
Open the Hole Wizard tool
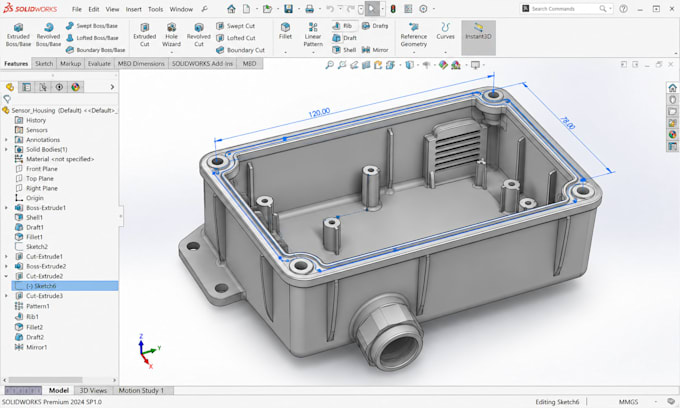pyautogui.click(x=171, y=35)
